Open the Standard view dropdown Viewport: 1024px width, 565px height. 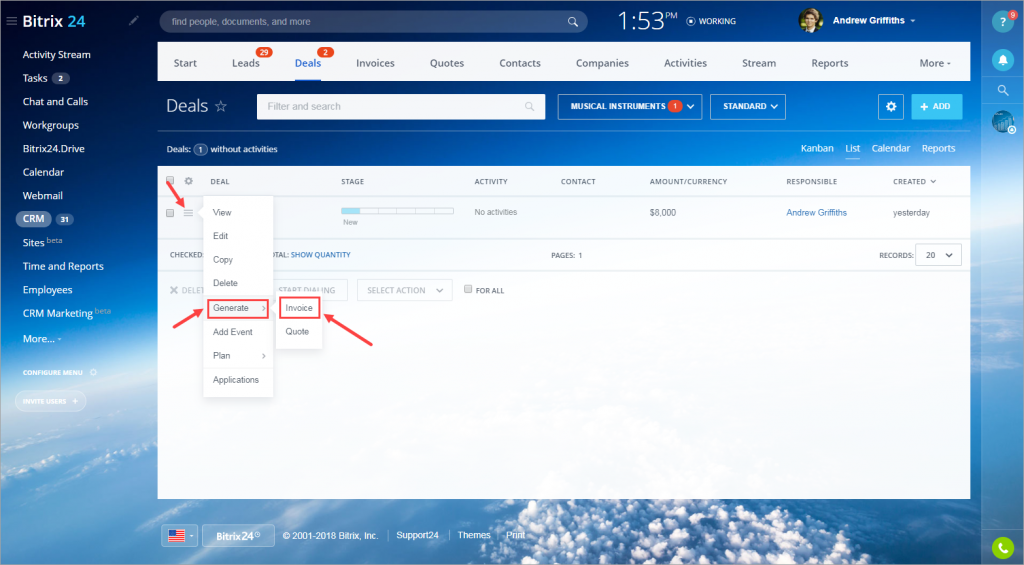(x=748, y=106)
